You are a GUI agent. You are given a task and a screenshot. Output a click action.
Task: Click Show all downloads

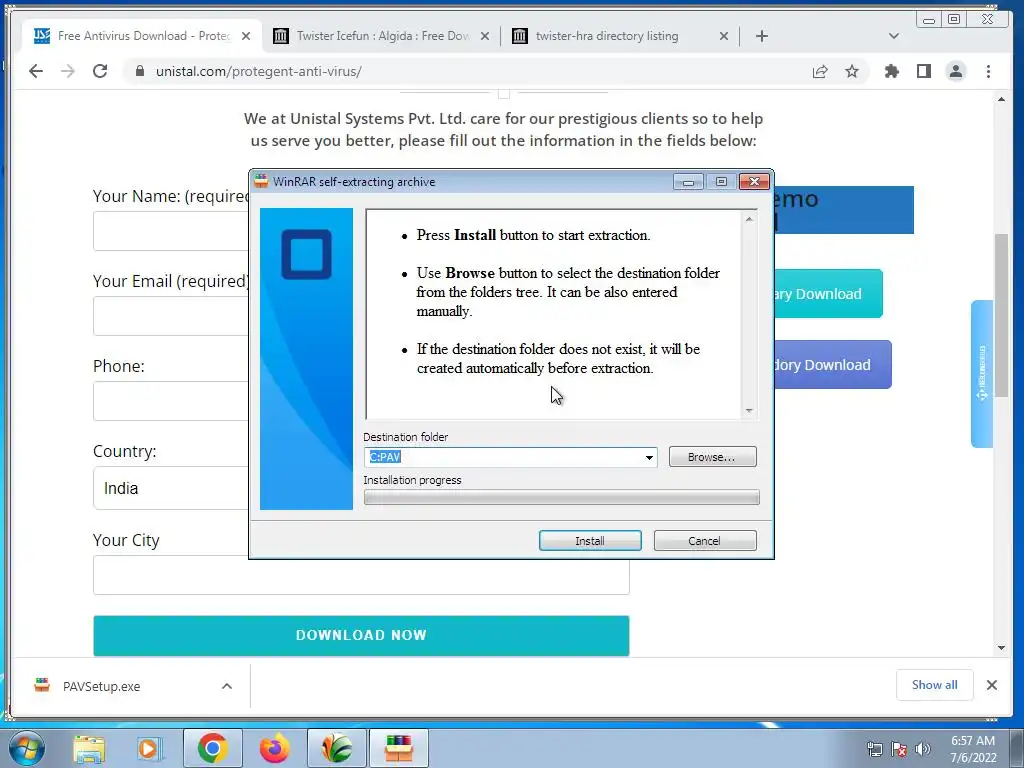(x=935, y=685)
